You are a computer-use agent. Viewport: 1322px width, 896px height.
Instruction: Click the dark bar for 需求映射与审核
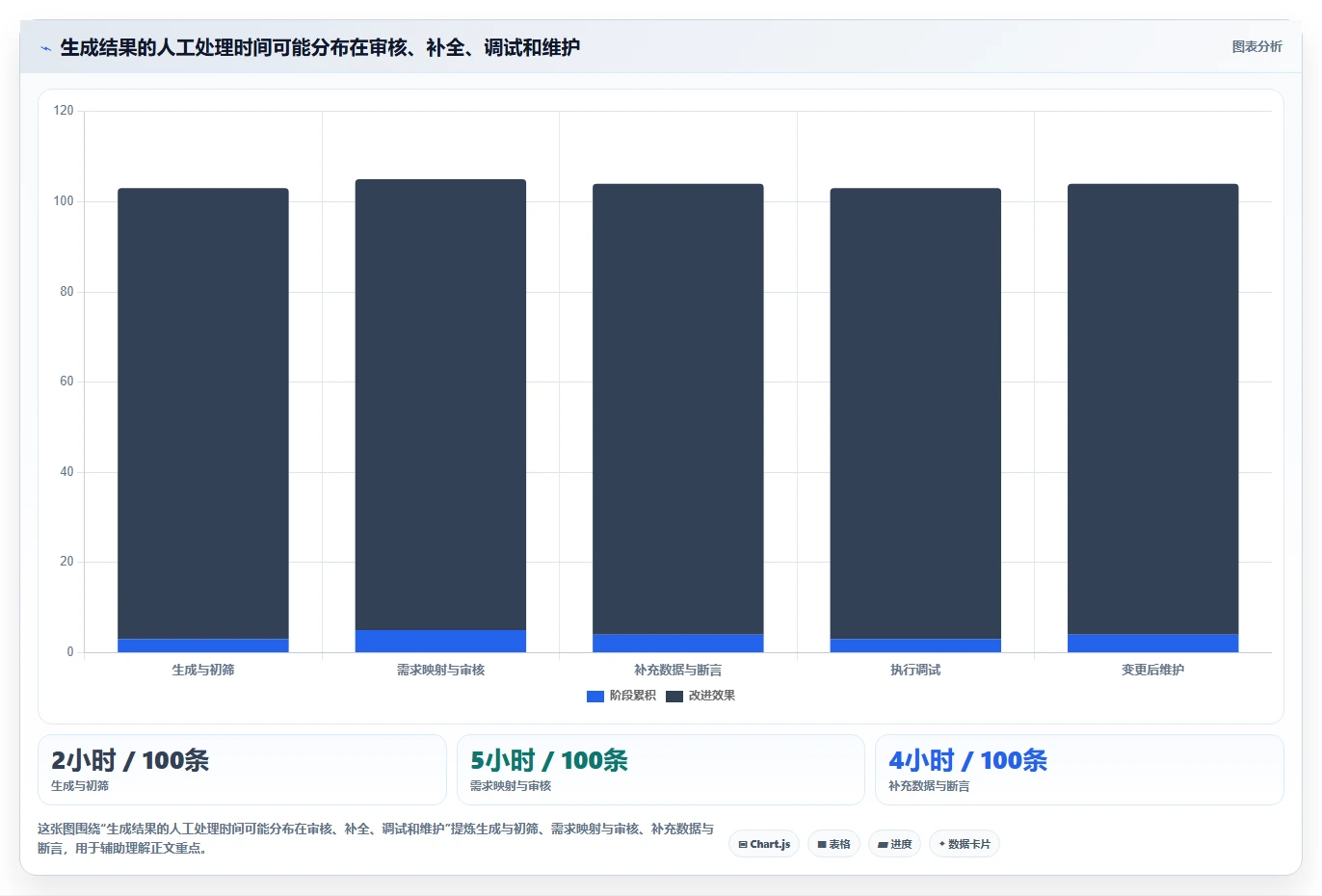pyautogui.click(x=440, y=405)
